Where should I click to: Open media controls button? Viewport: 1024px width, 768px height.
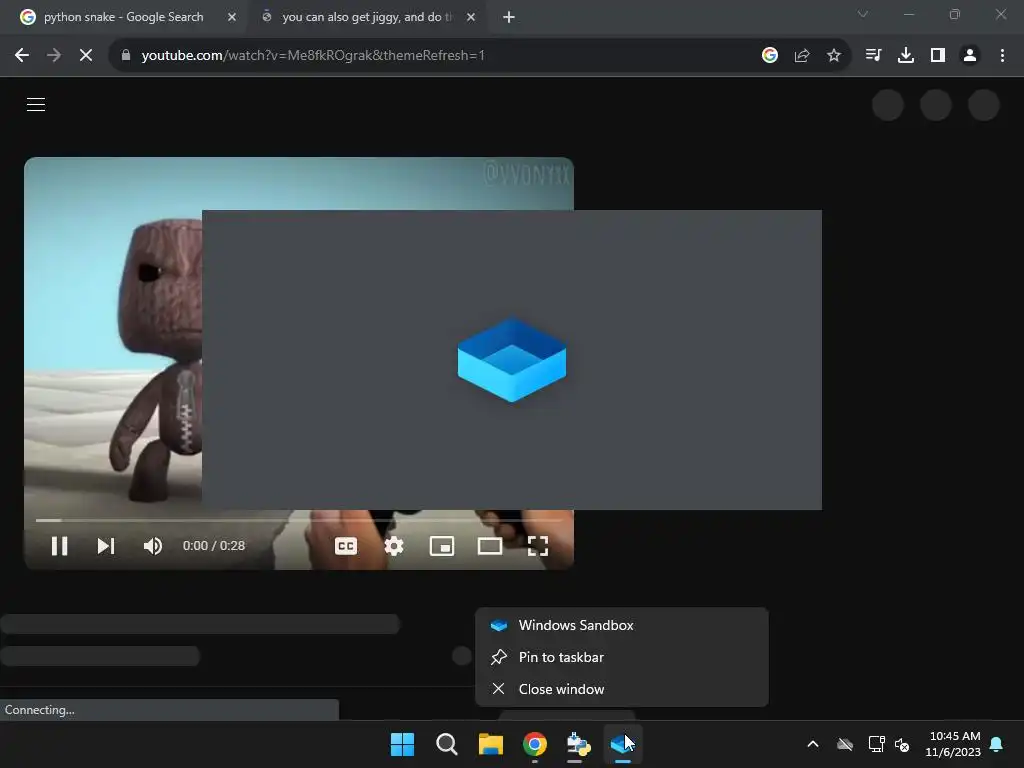[x=873, y=56]
